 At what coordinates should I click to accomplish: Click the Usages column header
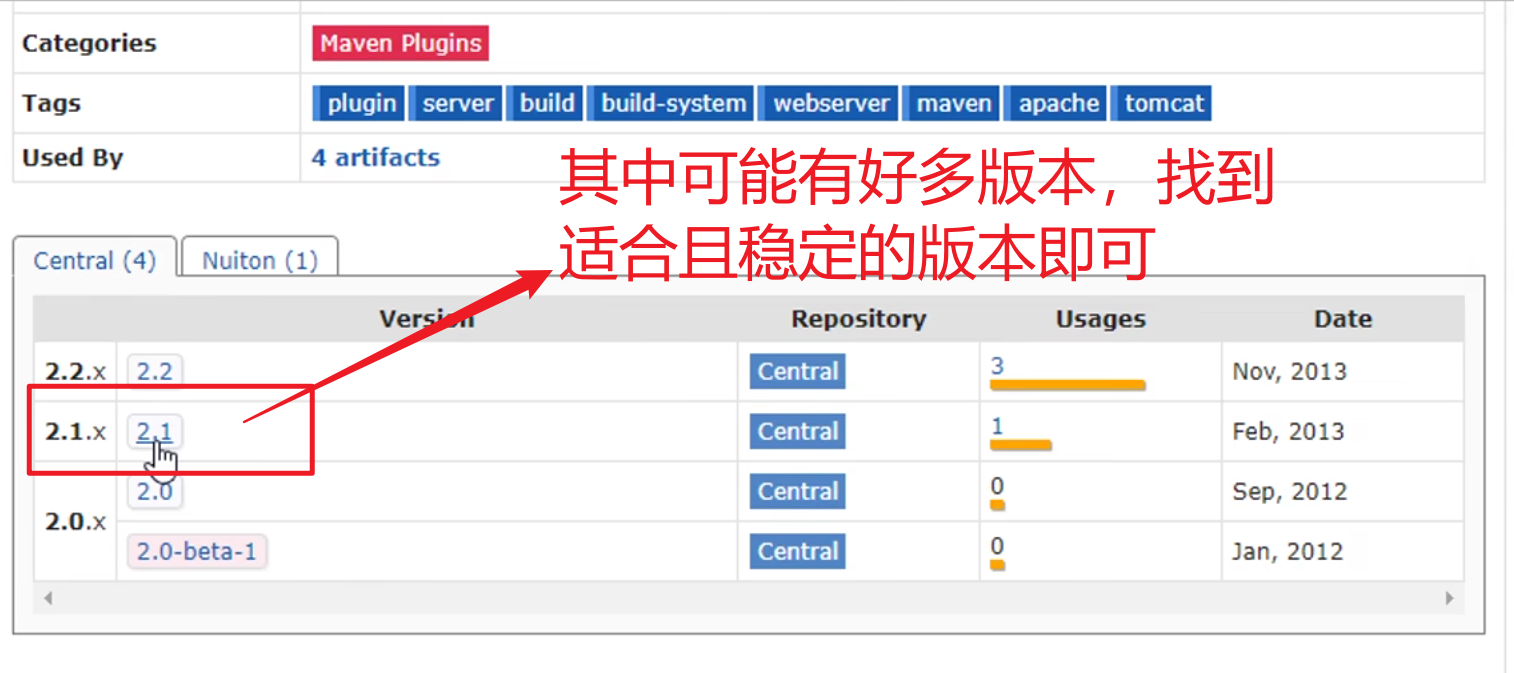(1100, 319)
